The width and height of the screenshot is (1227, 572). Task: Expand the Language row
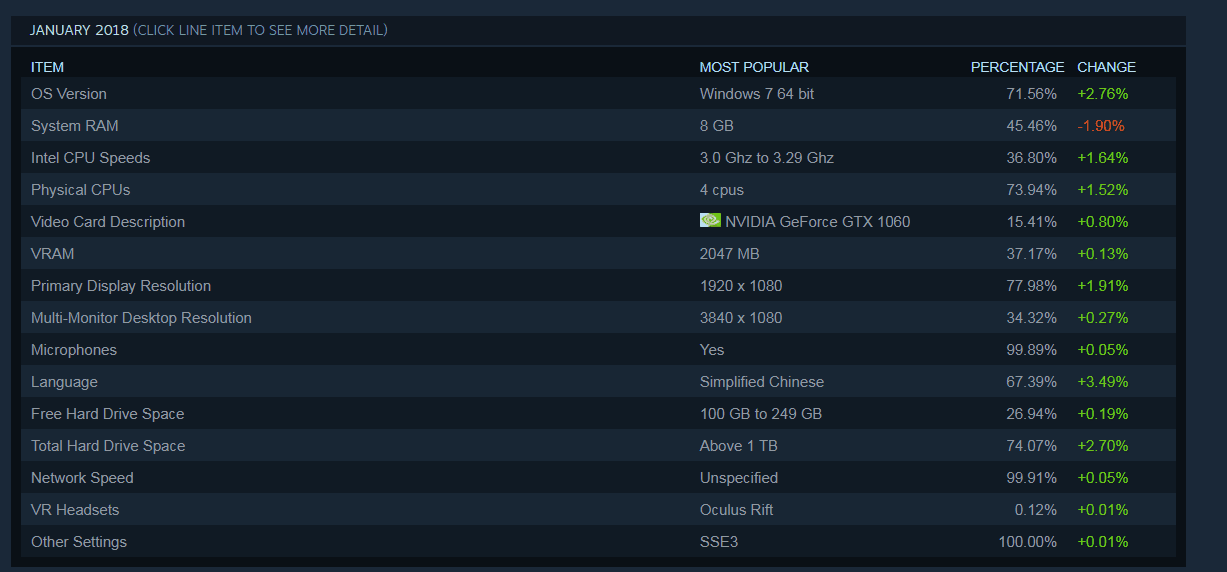tap(64, 382)
